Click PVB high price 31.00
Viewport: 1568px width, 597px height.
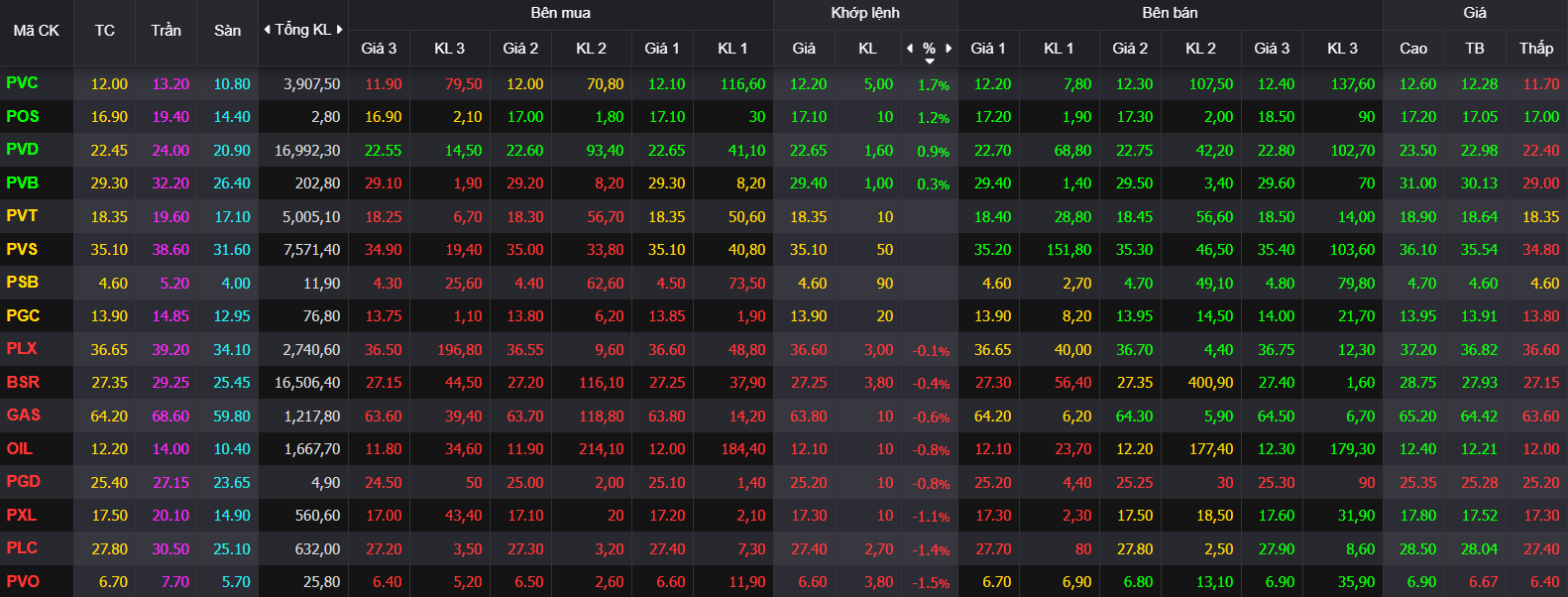pos(1418,183)
